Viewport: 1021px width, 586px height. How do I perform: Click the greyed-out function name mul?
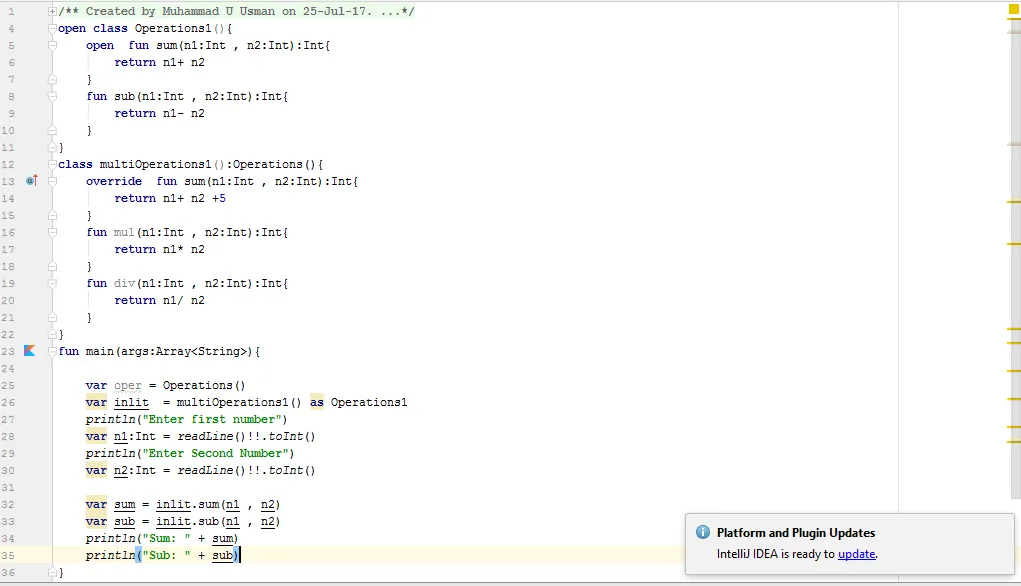point(124,232)
